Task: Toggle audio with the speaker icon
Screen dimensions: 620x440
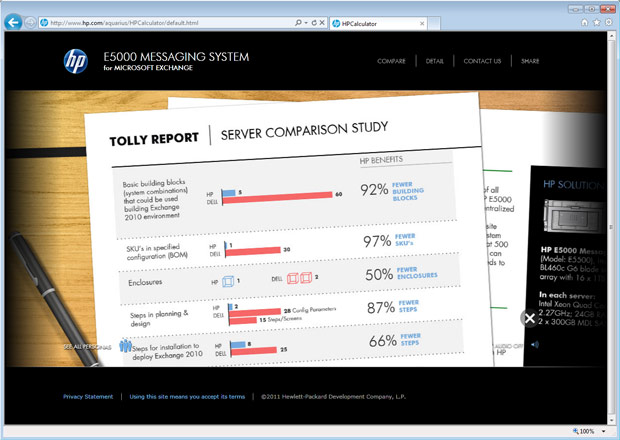Action: [535, 345]
